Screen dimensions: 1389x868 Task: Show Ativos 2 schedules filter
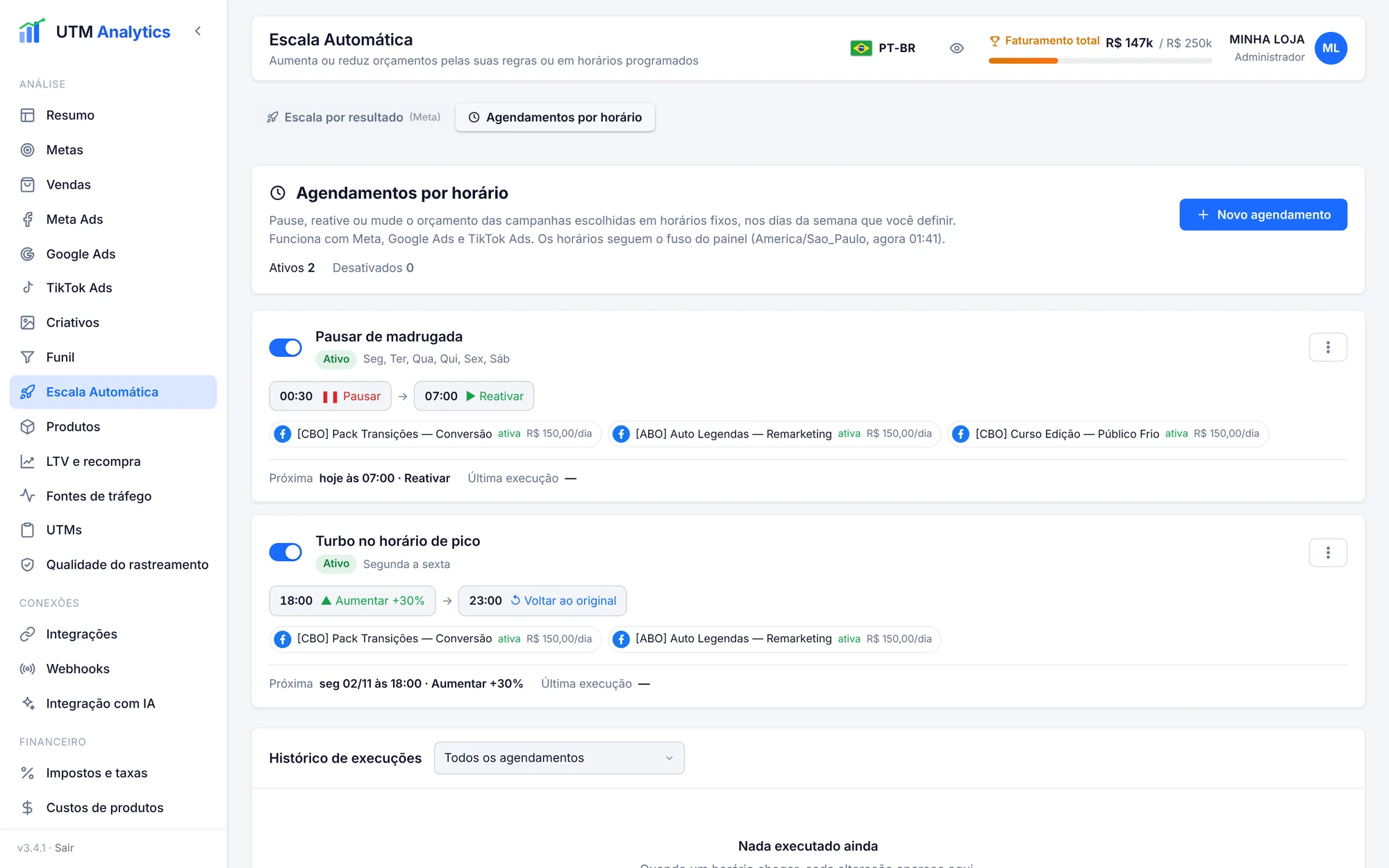(x=292, y=268)
